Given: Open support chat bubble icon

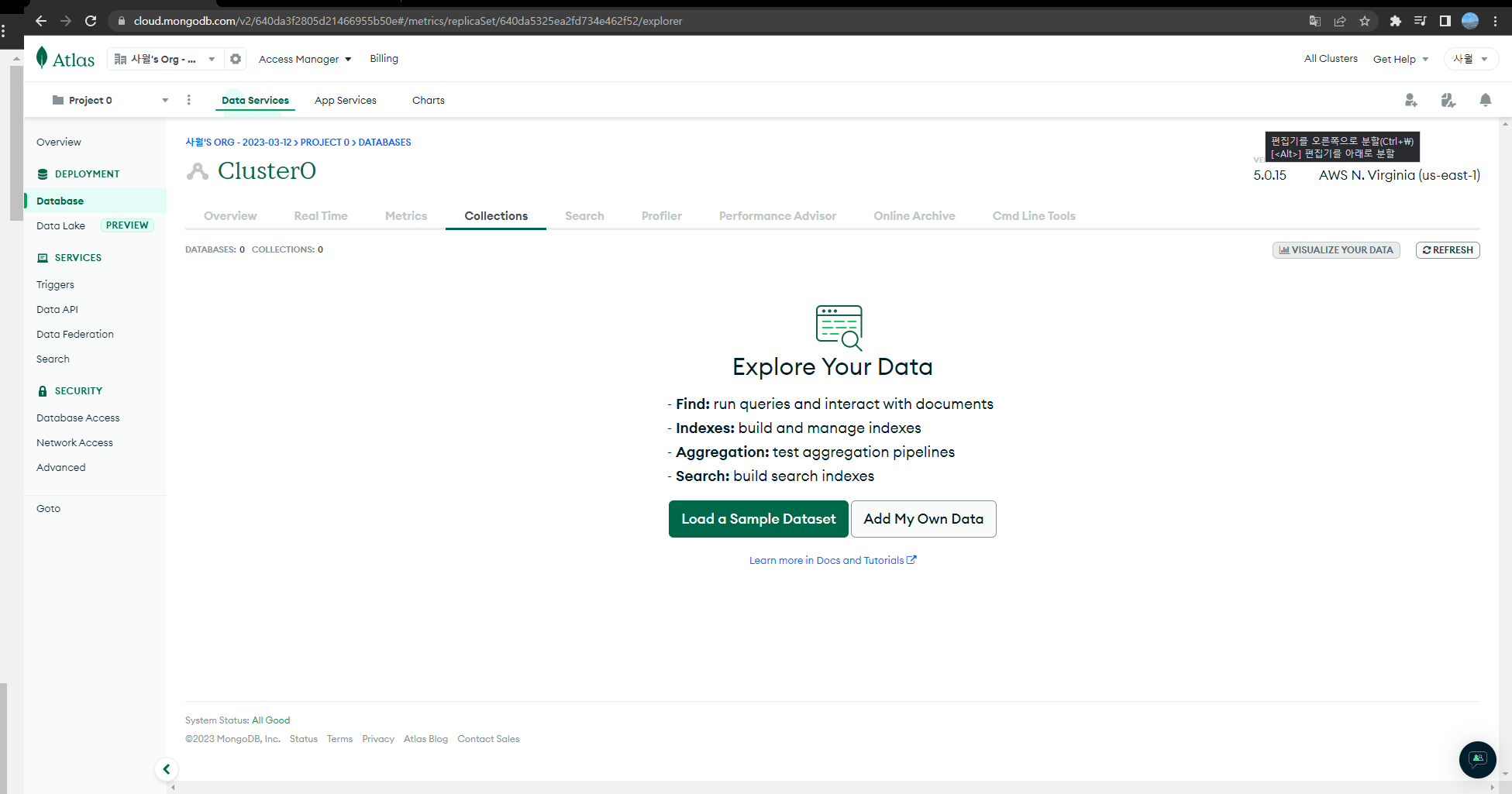Looking at the screenshot, I should click(1477, 759).
